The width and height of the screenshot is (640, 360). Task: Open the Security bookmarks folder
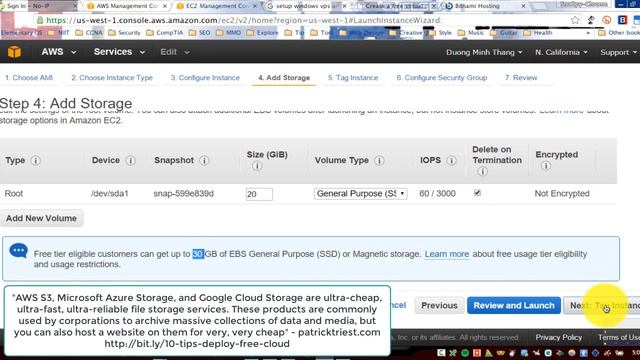[x=124, y=33]
